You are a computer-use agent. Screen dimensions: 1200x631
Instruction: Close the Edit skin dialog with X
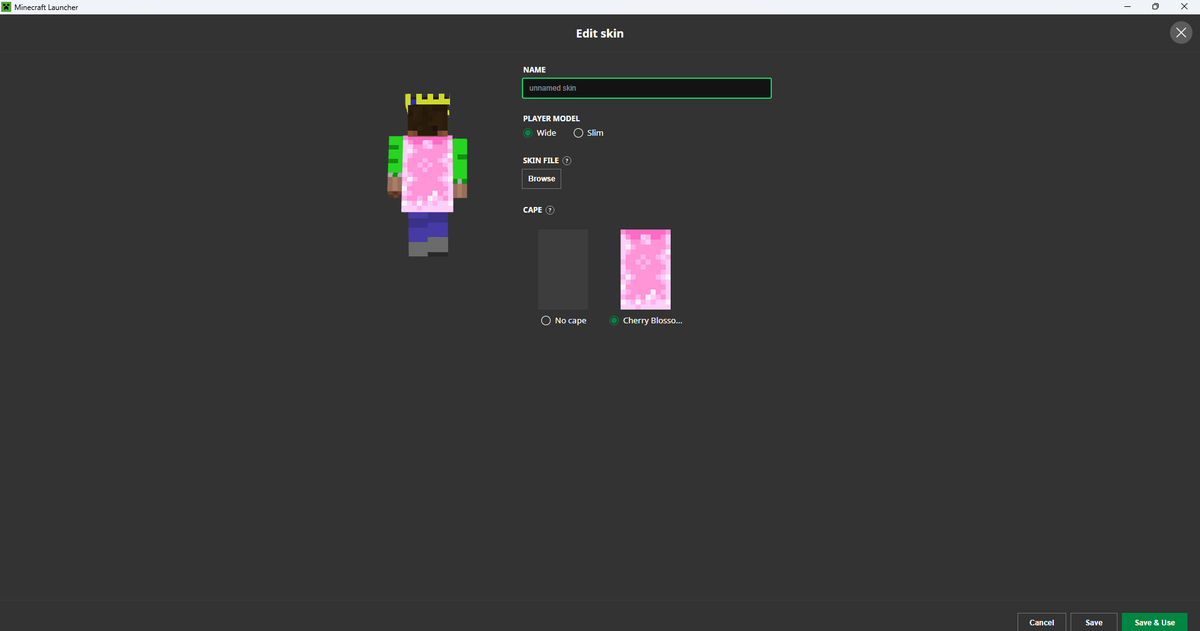point(1180,33)
